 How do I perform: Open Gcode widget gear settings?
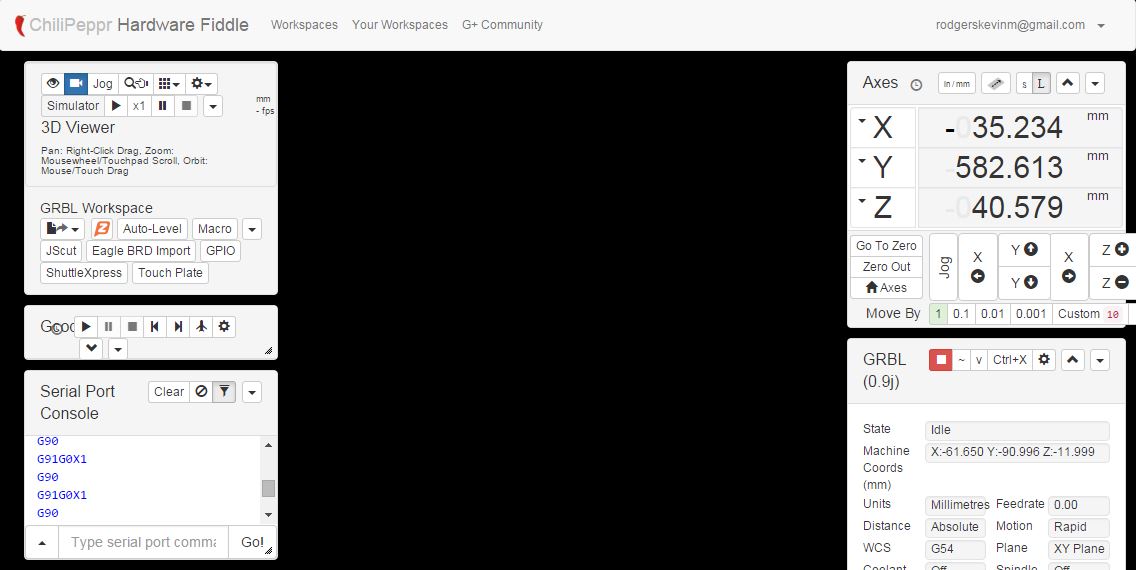[224, 327]
